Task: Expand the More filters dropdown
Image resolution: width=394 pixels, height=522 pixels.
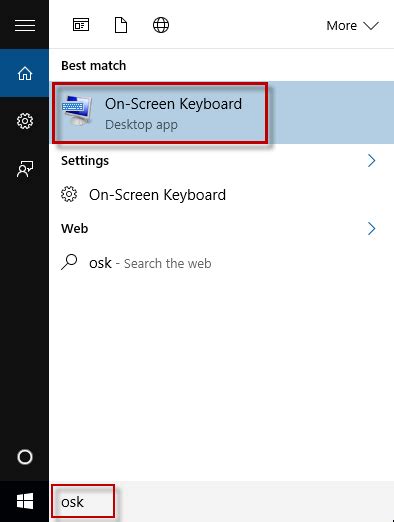Action: point(352,26)
